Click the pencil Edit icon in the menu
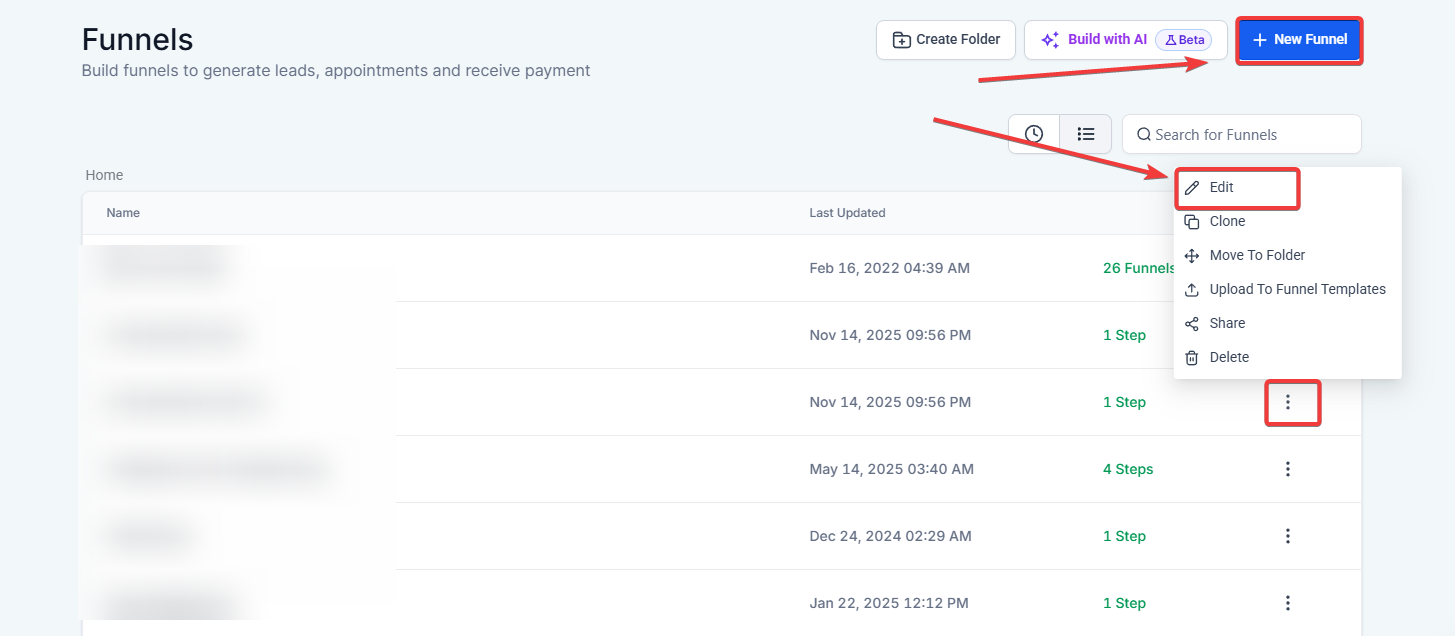Image resolution: width=1455 pixels, height=636 pixels. 1191,188
